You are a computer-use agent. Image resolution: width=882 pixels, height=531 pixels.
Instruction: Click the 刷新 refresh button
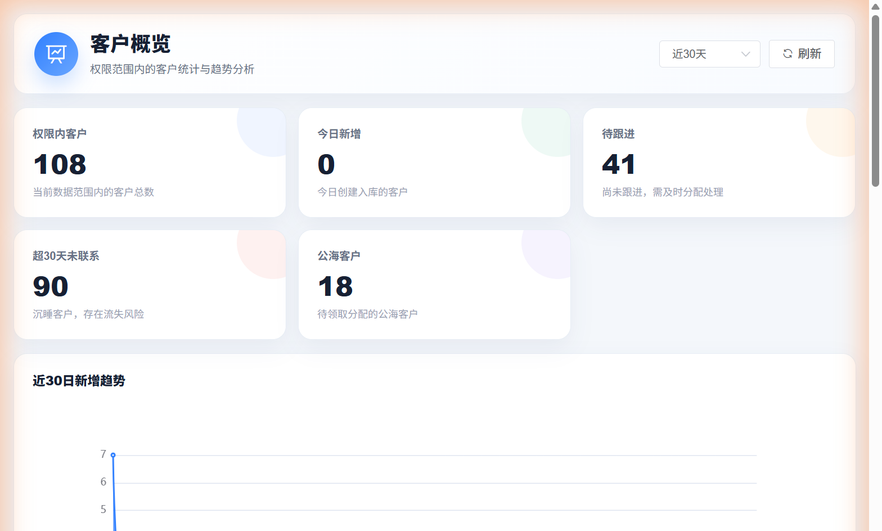click(802, 54)
